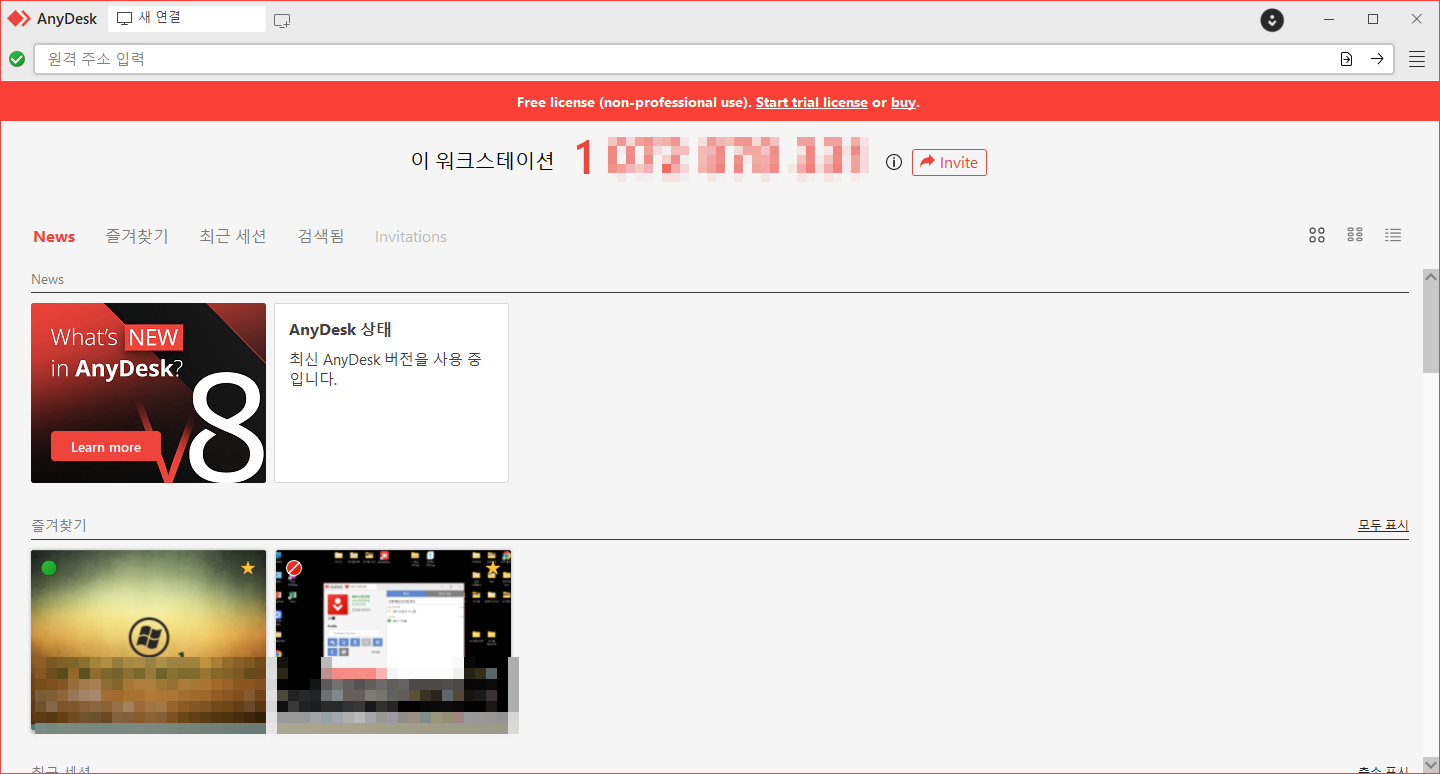Viewport: 1440px width, 774px height.
Task: Open the hamburger main menu
Action: [1417, 58]
